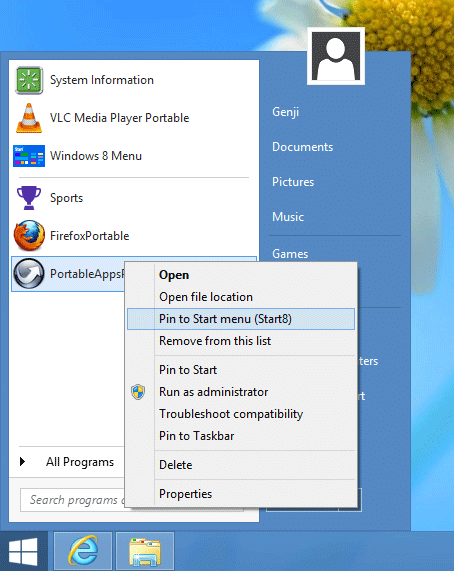The width and height of the screenshot is (454, 571).
Task: Click the VLC traffic cone icon
Action: (29, 118)
